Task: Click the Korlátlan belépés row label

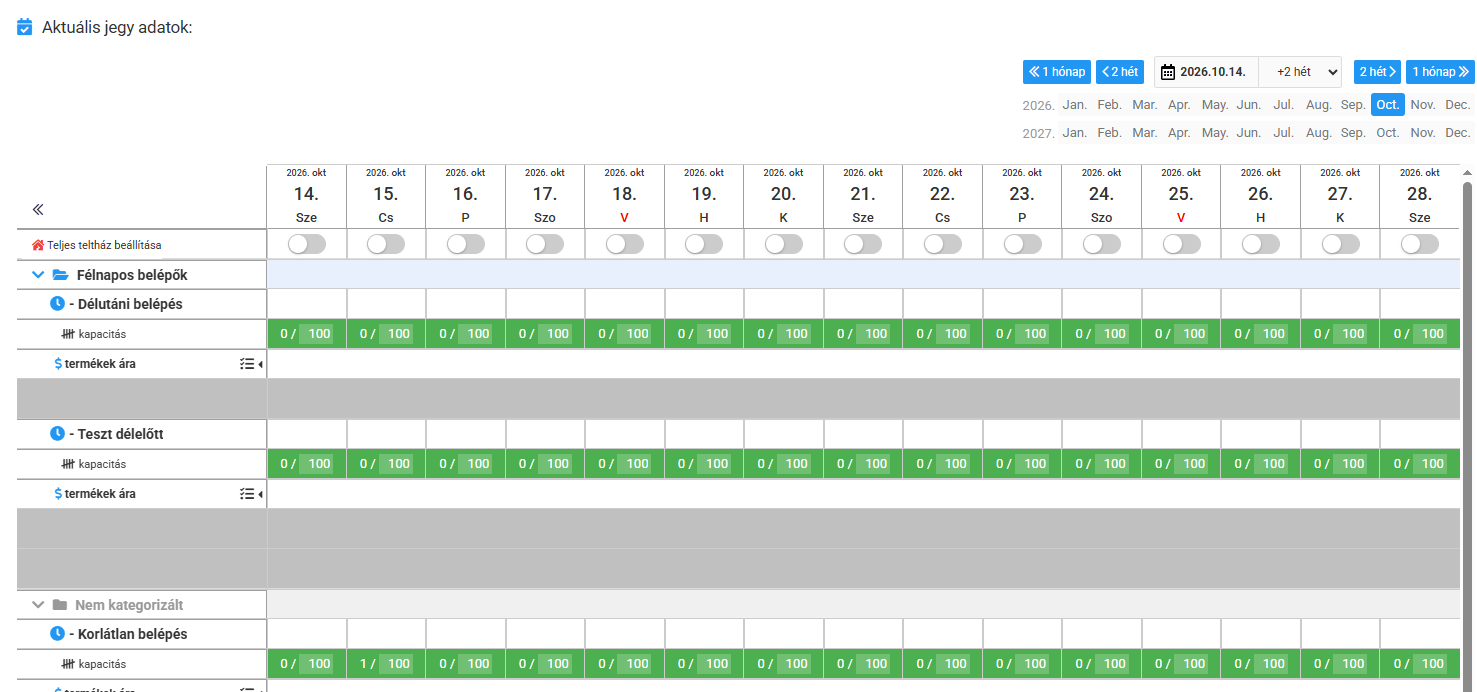Action: click(128, 634)
